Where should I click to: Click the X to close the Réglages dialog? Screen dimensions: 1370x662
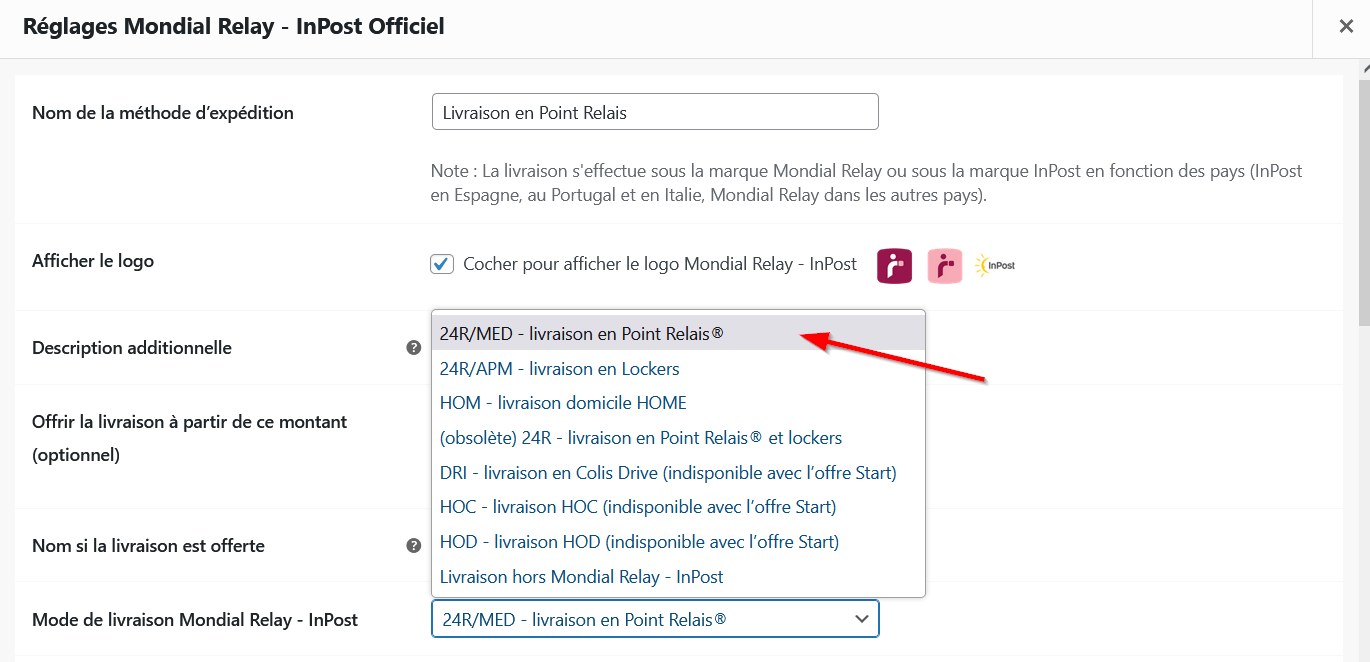pyautogui.click(x=1346, y=26)
